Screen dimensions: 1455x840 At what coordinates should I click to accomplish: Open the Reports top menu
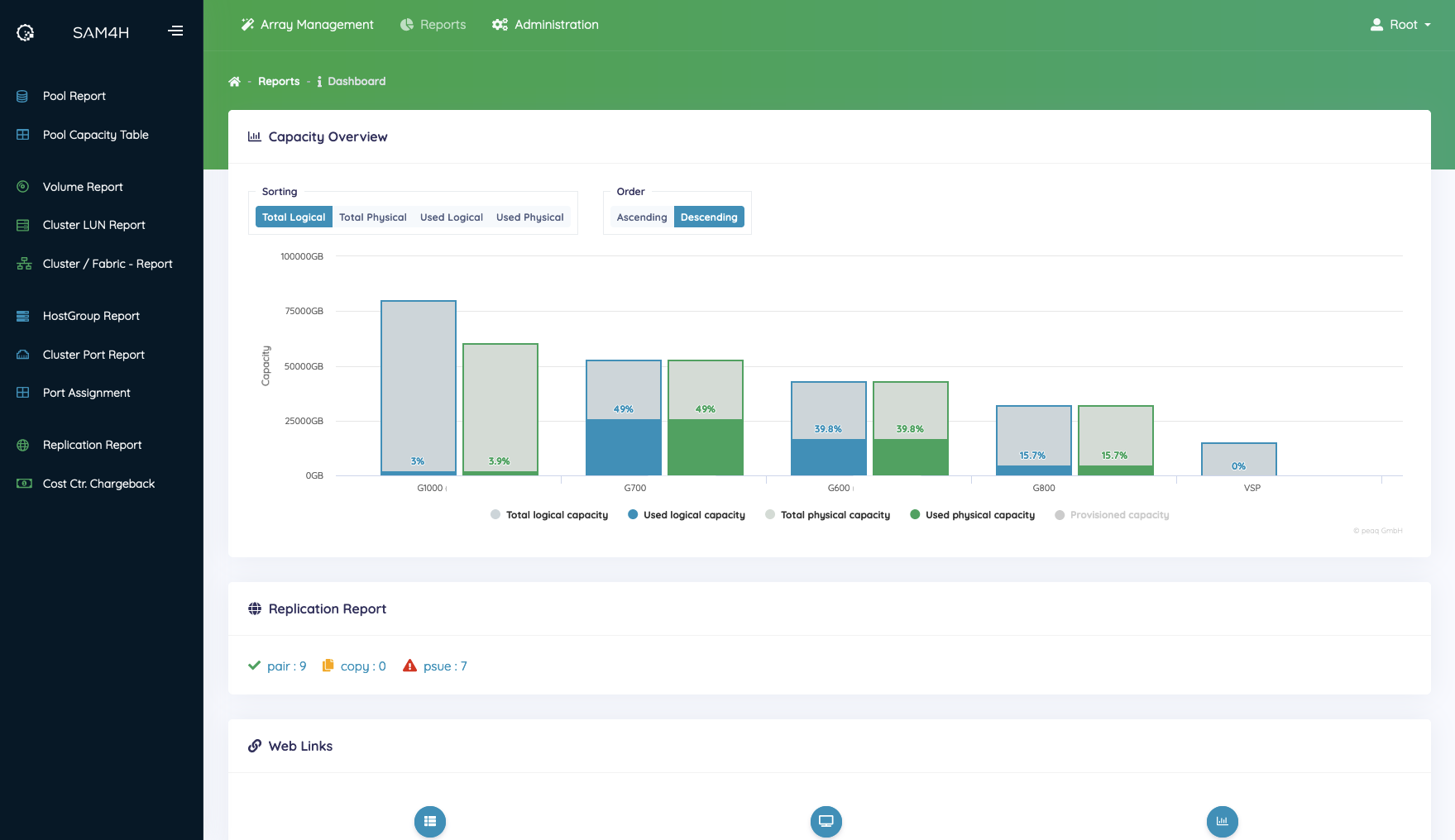tap(433, 25)
